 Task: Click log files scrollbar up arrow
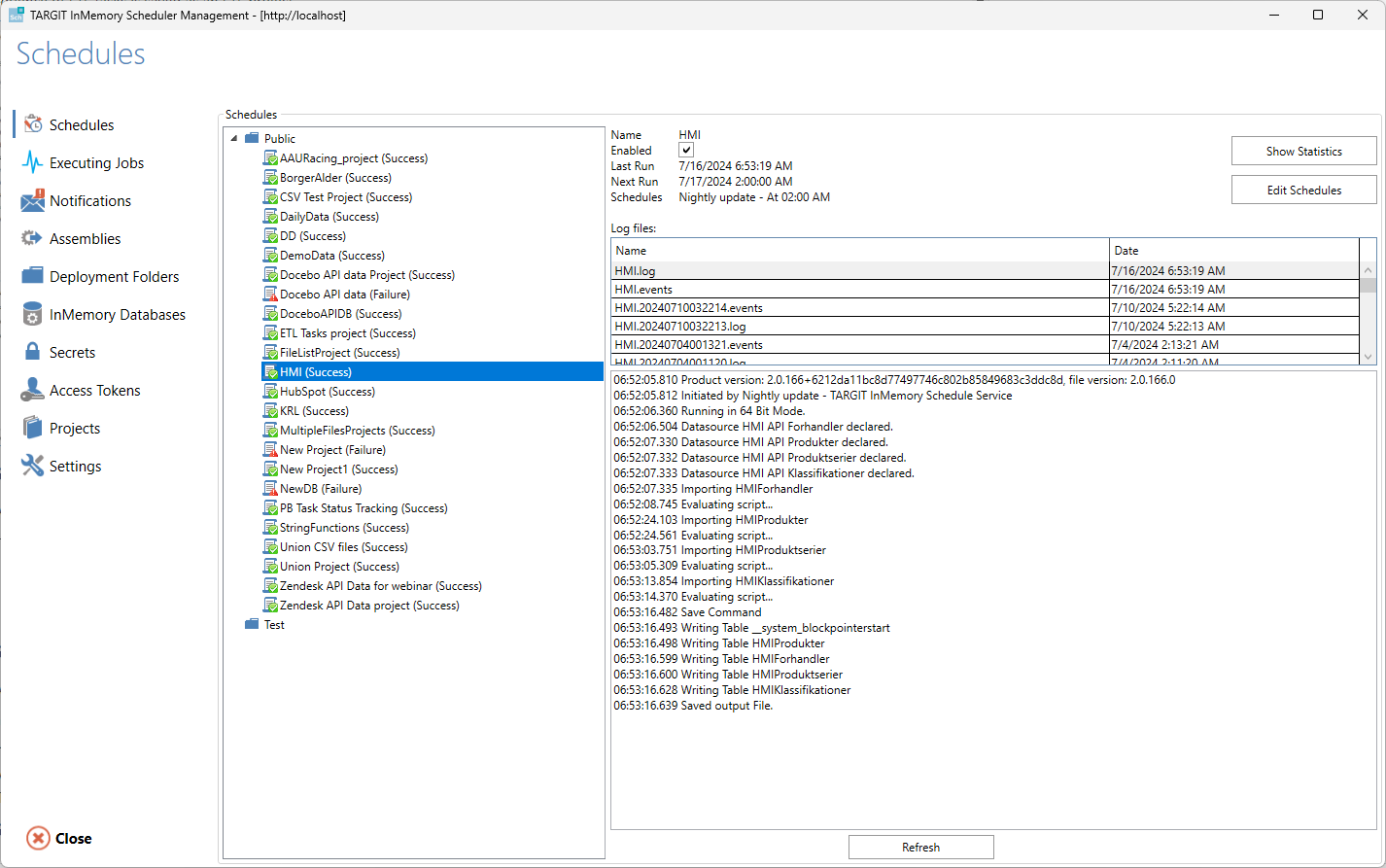click(1369, 270)
